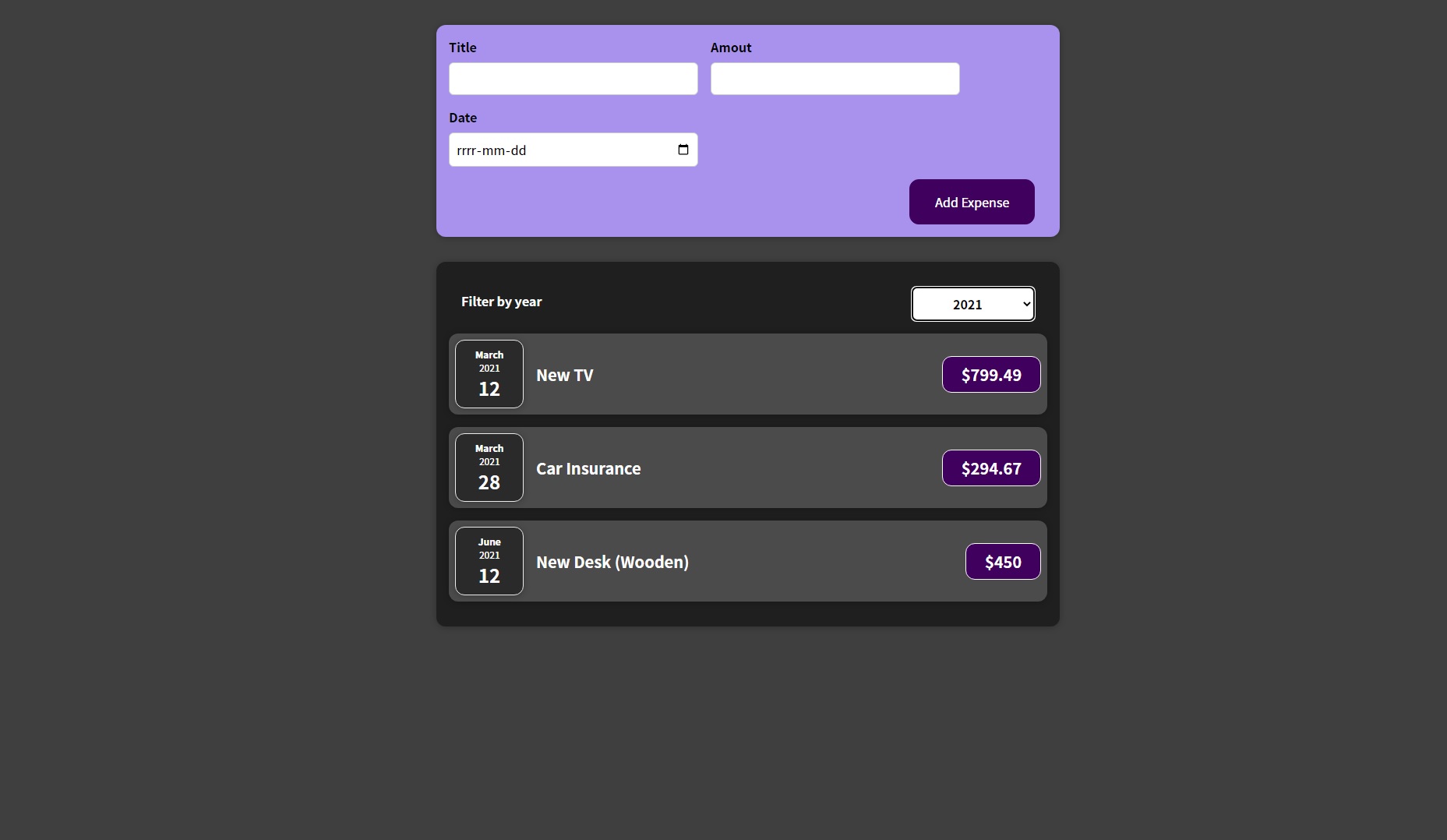This screenshot has width=1447, height=840.
Task: Select the mm month segment in Date field
Action: click(x=493, y=150)
